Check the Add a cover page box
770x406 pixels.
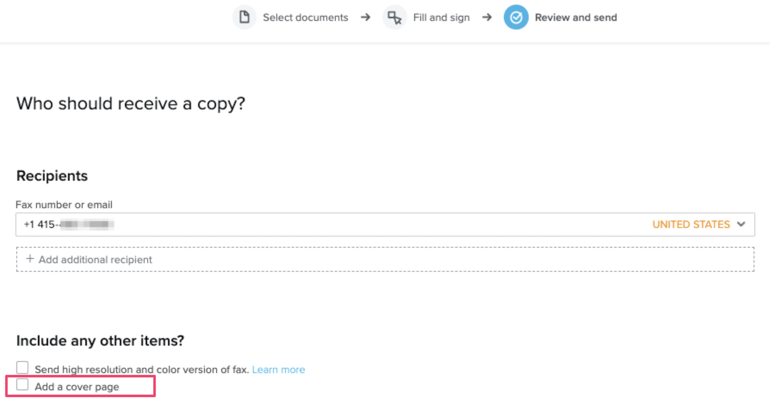(22, 384)
